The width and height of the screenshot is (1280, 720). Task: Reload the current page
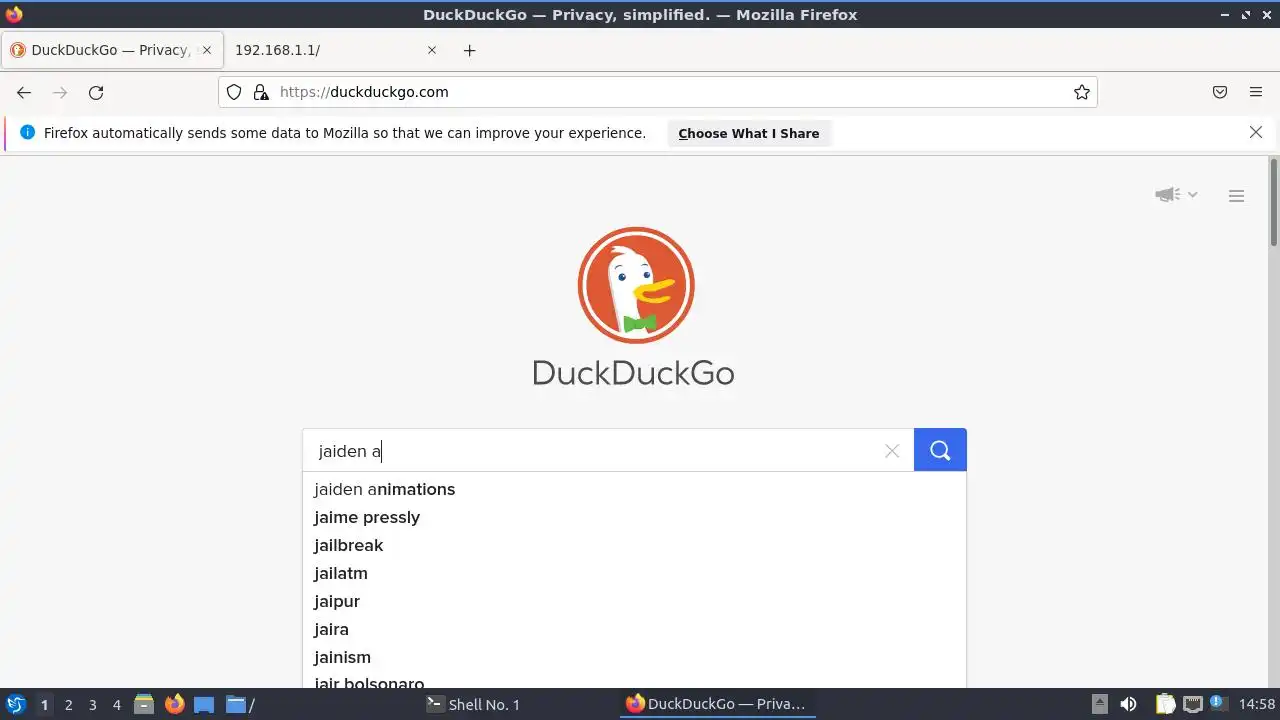(96, 92)
